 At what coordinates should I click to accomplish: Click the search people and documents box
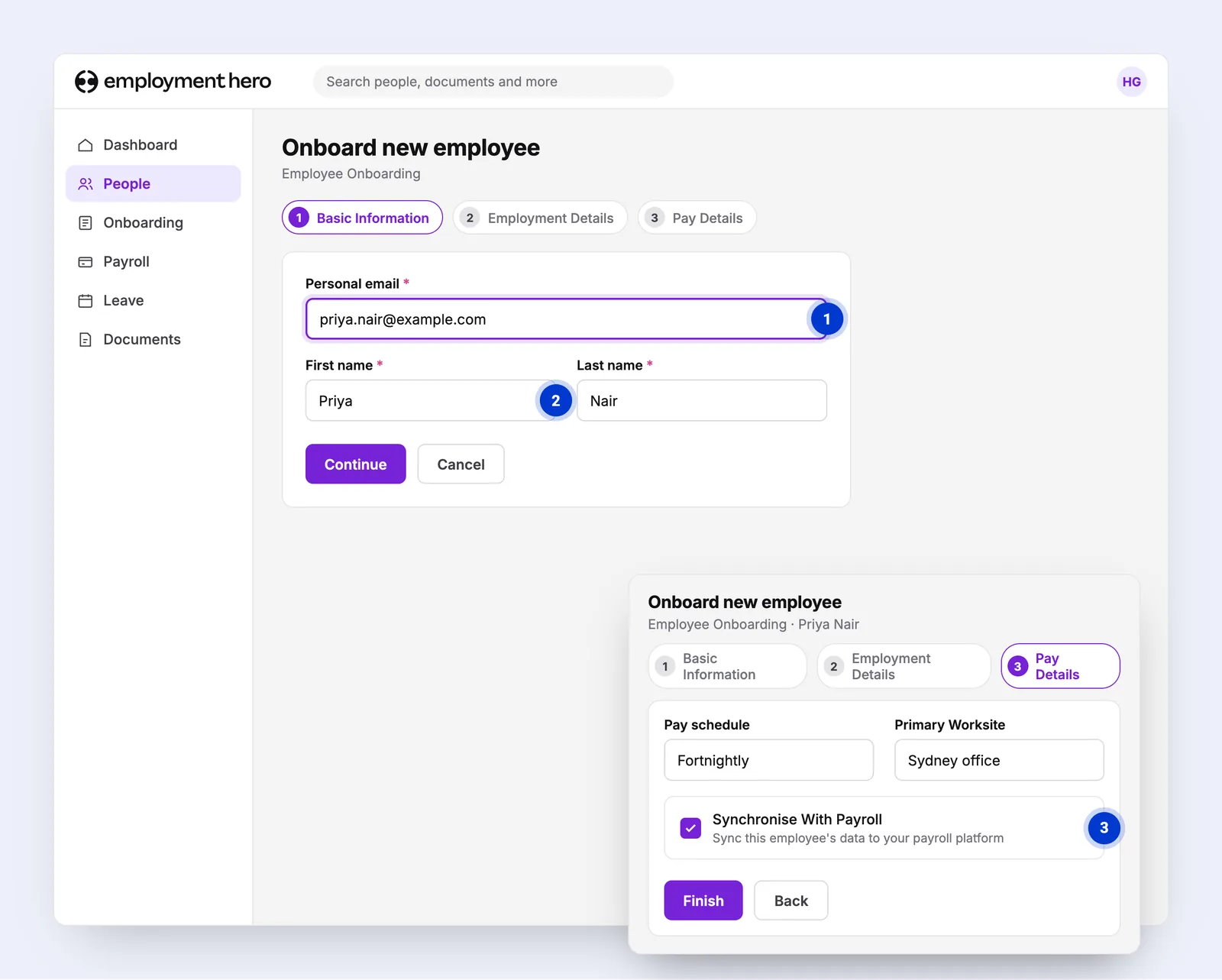point(493,82)
